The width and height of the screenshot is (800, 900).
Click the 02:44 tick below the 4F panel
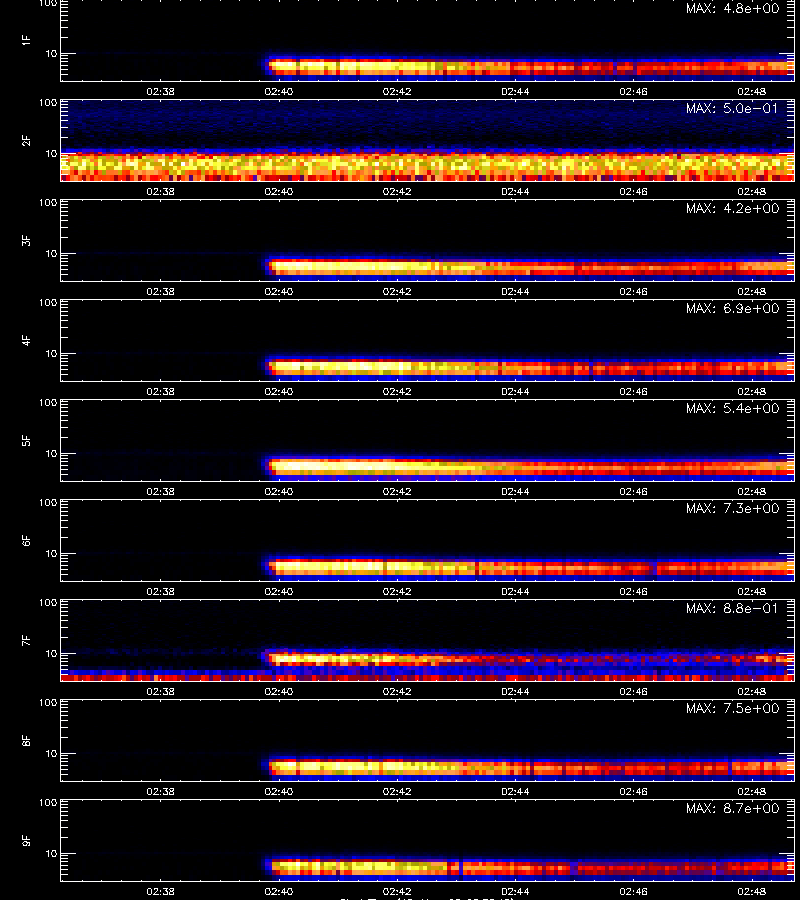[515, 391]
